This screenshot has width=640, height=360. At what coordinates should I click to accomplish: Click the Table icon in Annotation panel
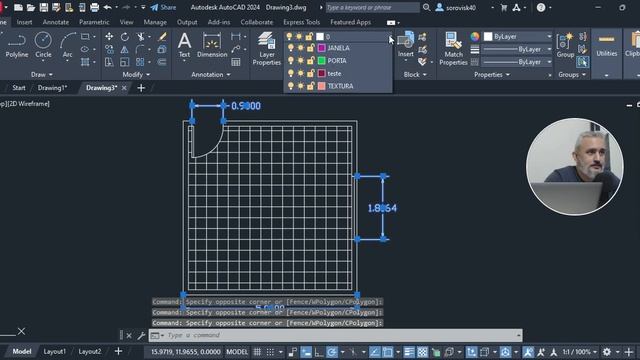[236, 62]
